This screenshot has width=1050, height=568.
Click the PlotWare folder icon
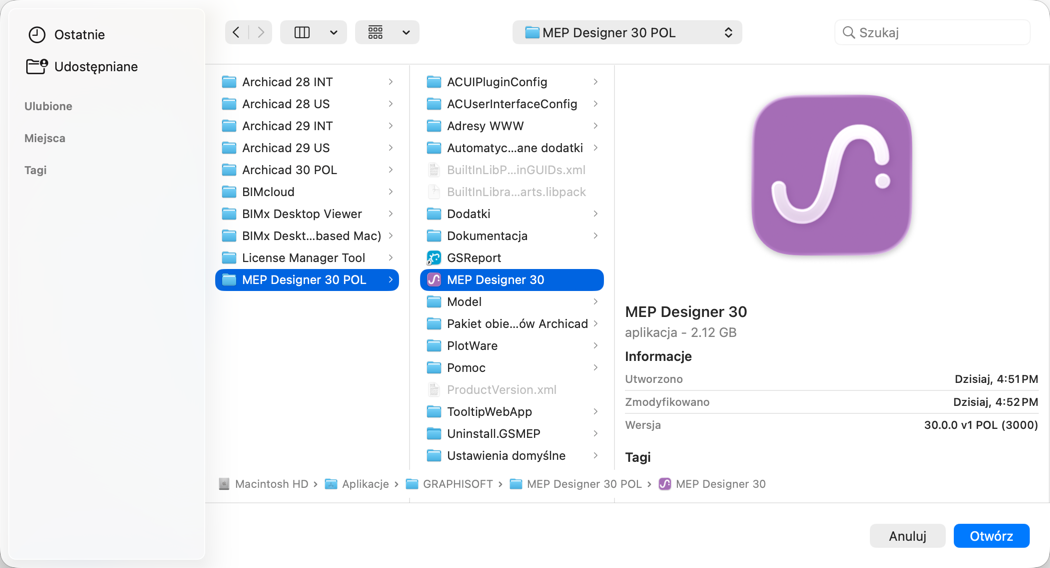[x=434, y=346]
